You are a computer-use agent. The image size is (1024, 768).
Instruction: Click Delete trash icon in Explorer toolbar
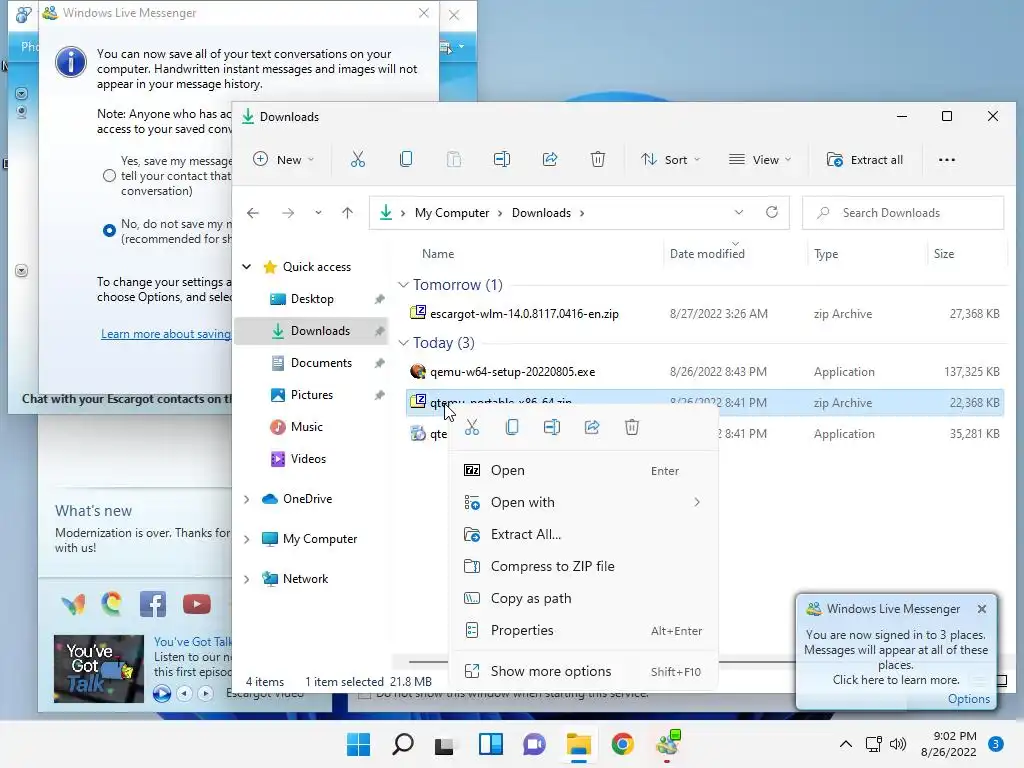click(598, 159)
